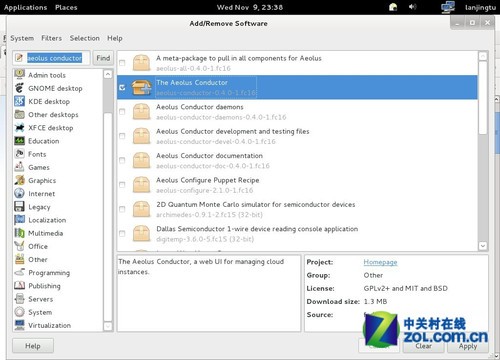Open the Places menu in top panel
The height and width of the screenshot is (360, 500).
66,7
